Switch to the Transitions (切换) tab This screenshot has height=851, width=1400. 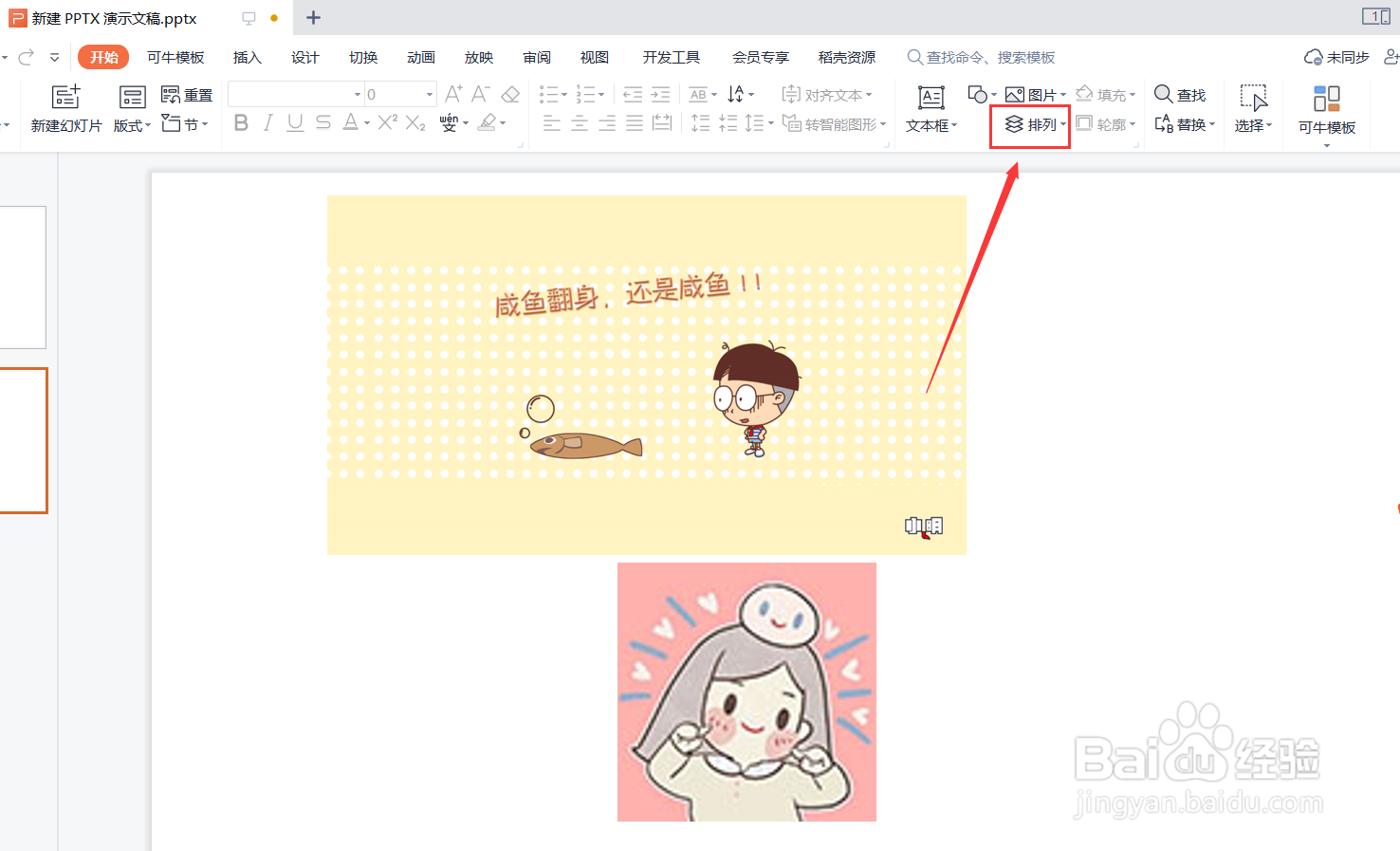tap(362, 58)
